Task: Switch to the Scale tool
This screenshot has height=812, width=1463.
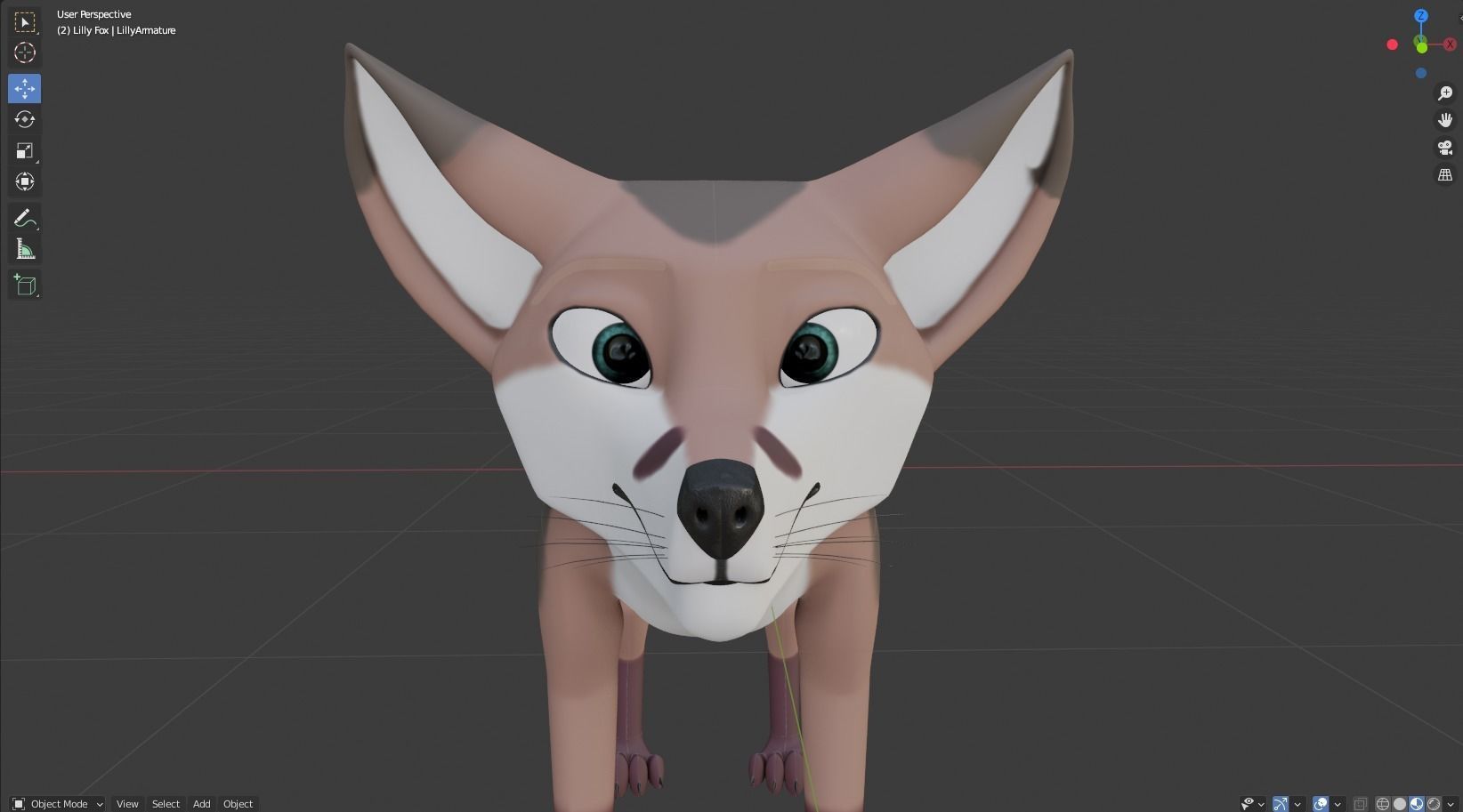Action: [x=24, y=150]
